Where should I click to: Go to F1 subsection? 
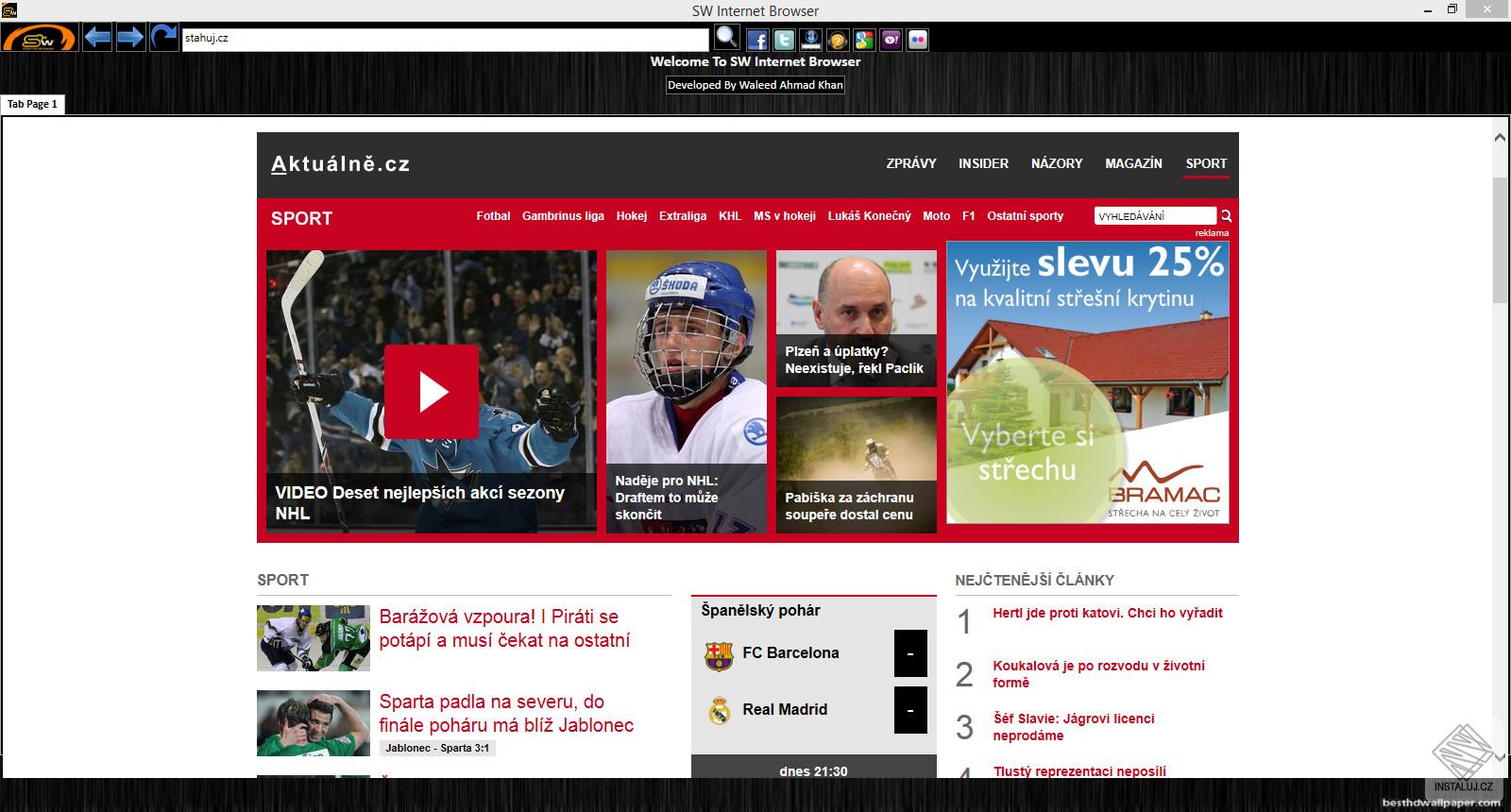pos(969,216)
